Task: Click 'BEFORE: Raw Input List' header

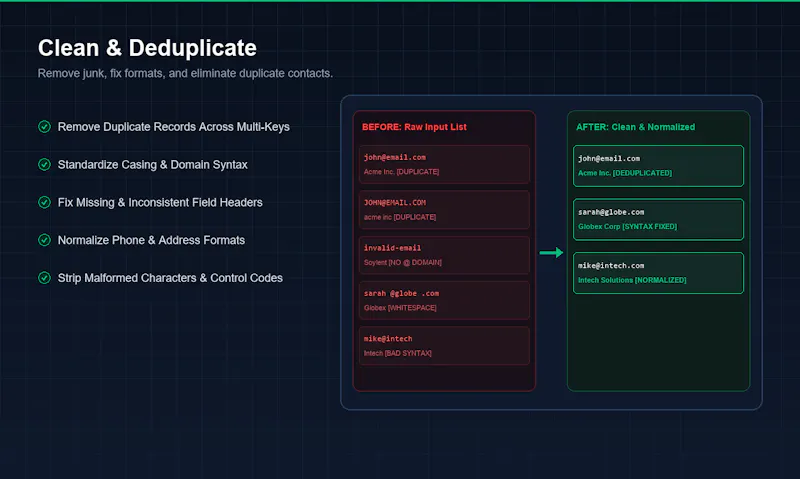Action: click(x=414, y=127)
